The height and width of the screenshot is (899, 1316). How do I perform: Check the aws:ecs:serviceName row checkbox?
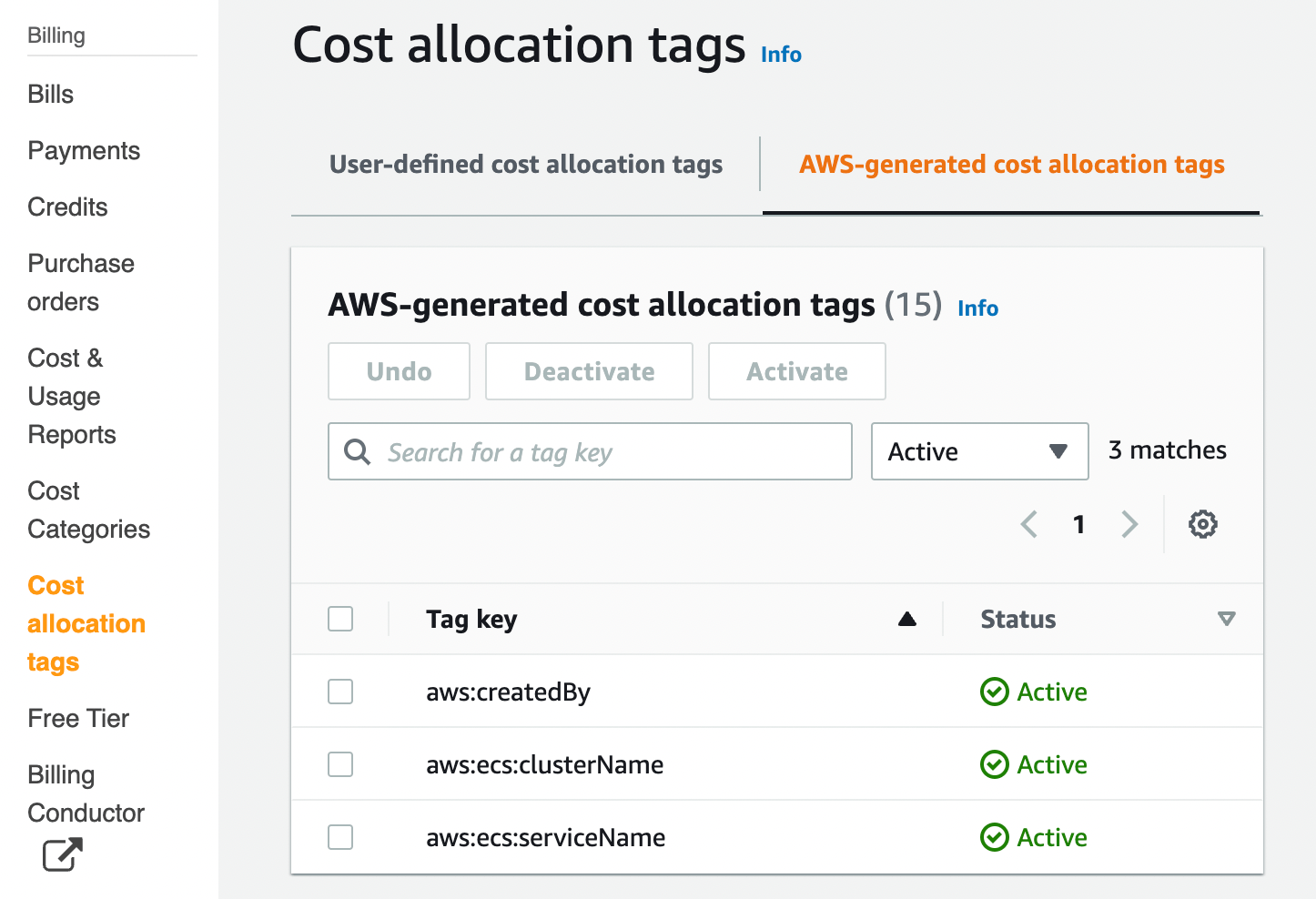pyautogui.click(x=340, y=837)
